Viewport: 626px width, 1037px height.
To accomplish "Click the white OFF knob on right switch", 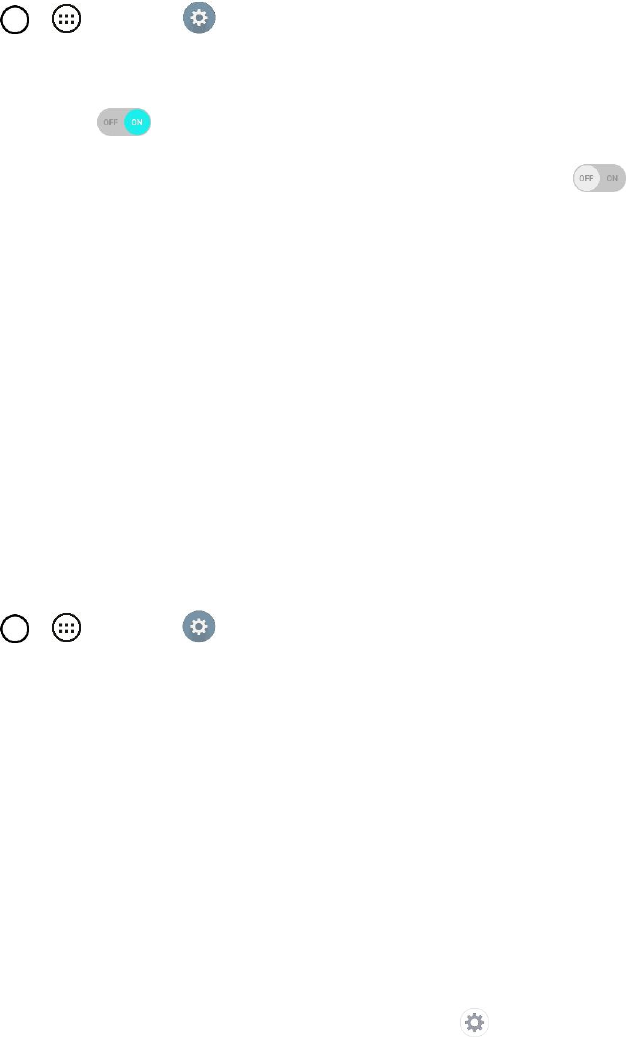I will (586, 178).
